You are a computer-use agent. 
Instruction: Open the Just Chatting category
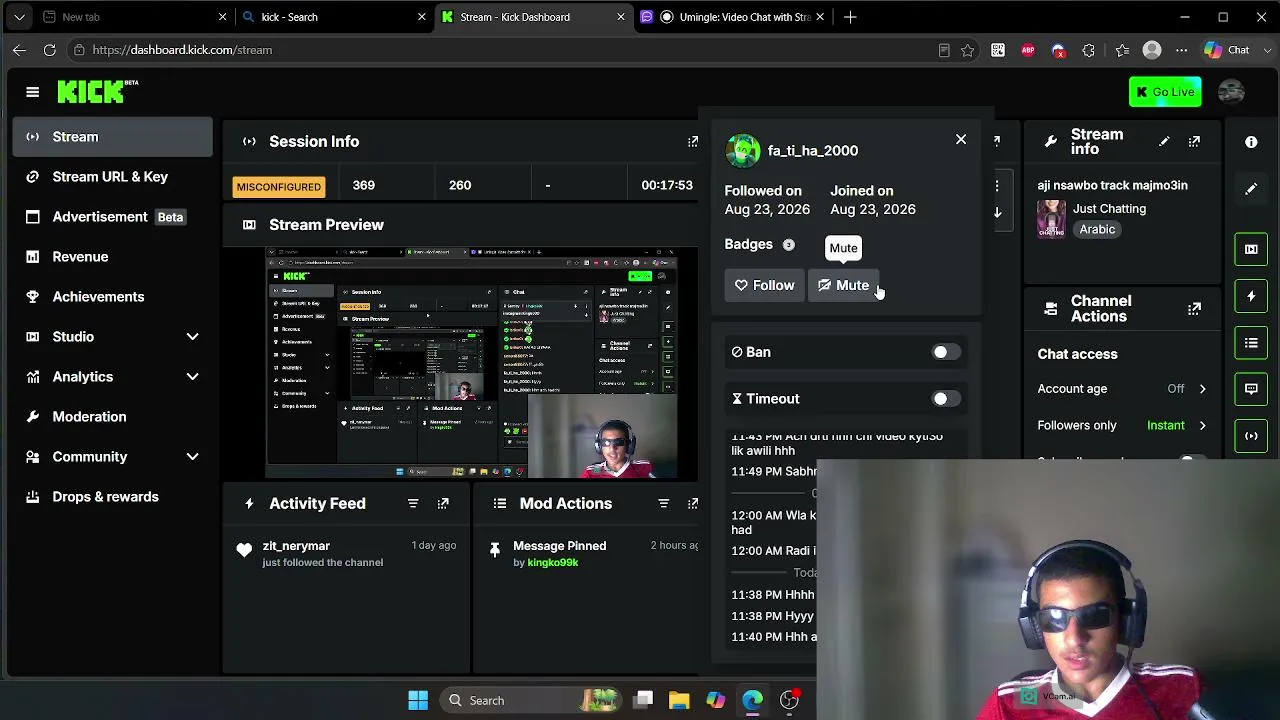(1109, 209)
